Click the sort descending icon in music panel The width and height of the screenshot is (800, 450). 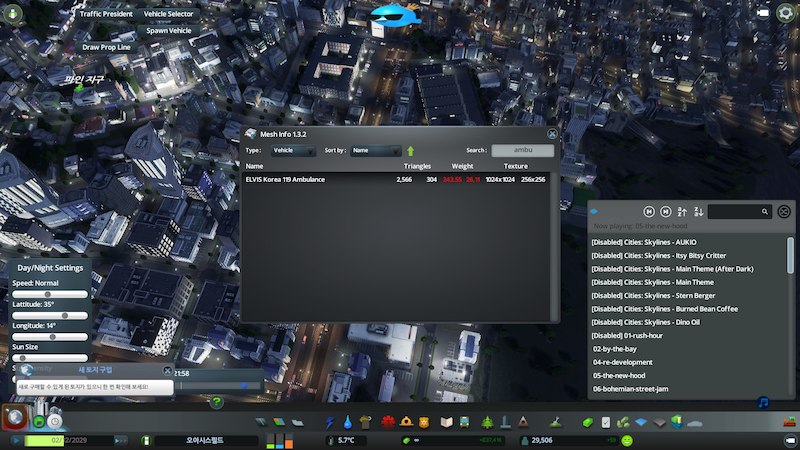tap(698, 211)
